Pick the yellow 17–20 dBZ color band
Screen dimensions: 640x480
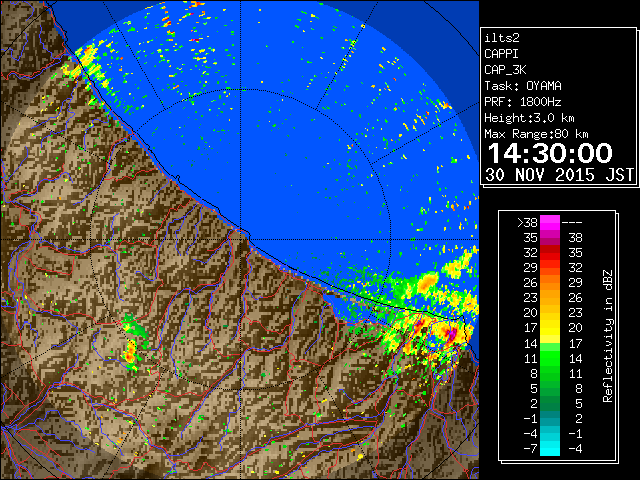550,328
